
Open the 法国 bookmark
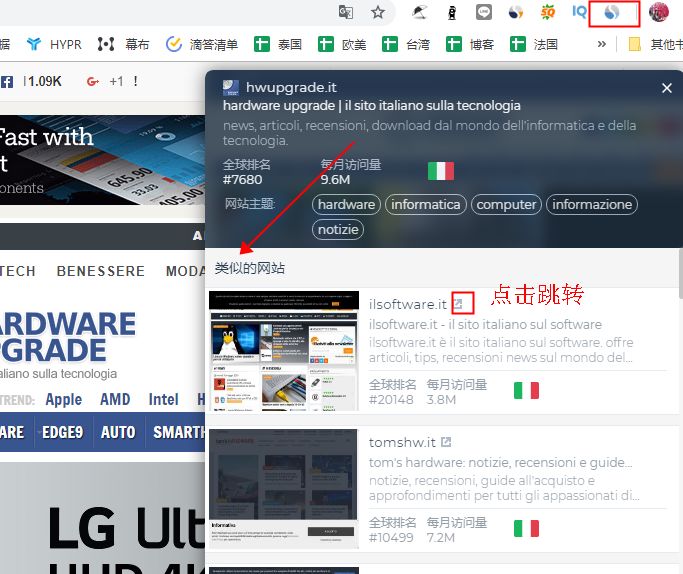(534, 44)
